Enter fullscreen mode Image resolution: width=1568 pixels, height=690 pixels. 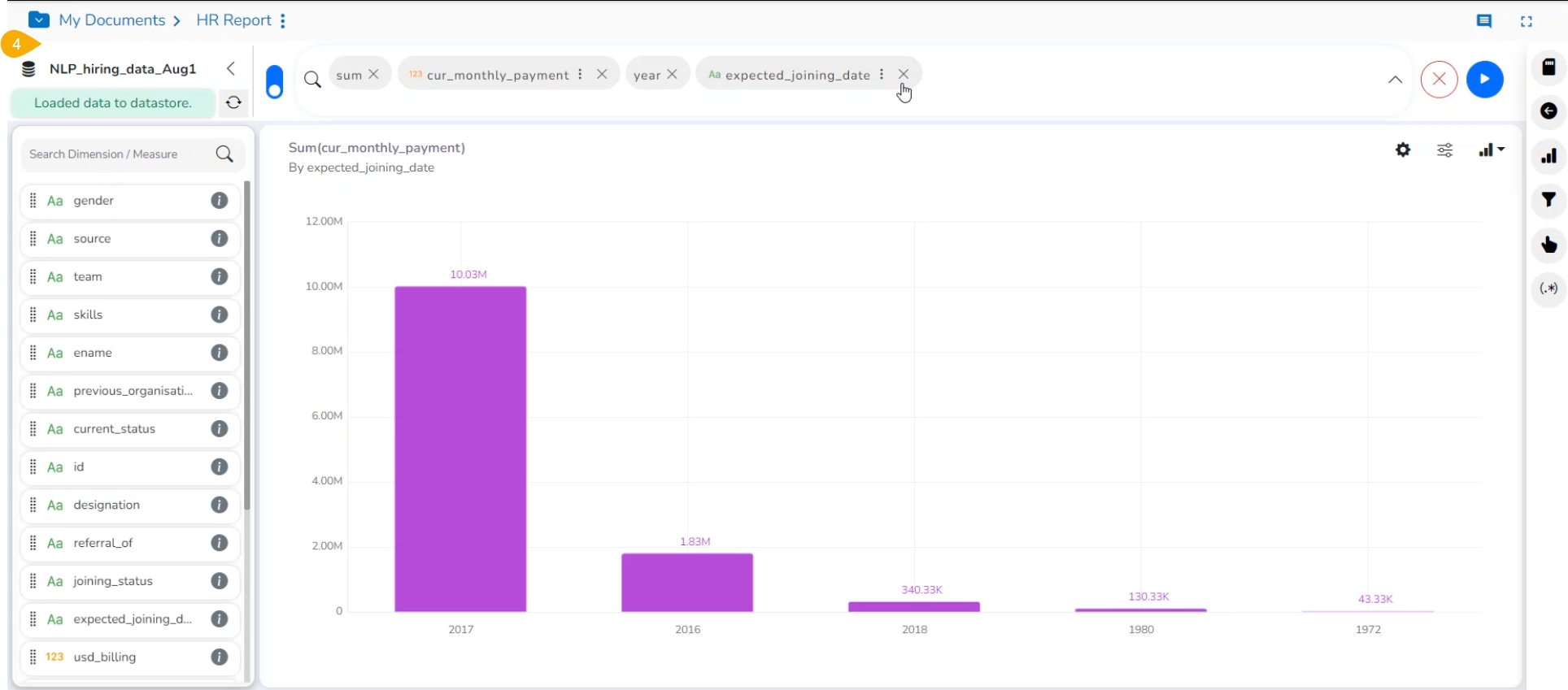[1527, 22]
